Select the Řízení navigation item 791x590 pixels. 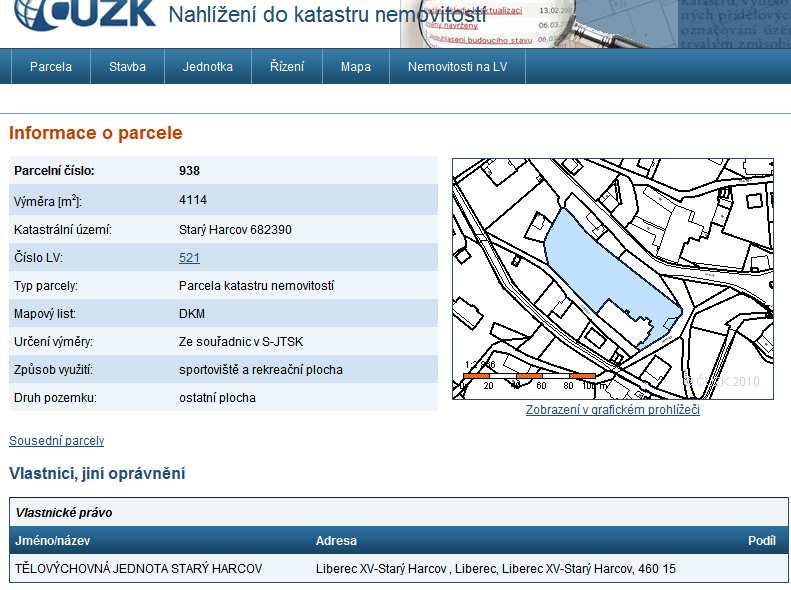pyautogui.click(x=287, y=67)
